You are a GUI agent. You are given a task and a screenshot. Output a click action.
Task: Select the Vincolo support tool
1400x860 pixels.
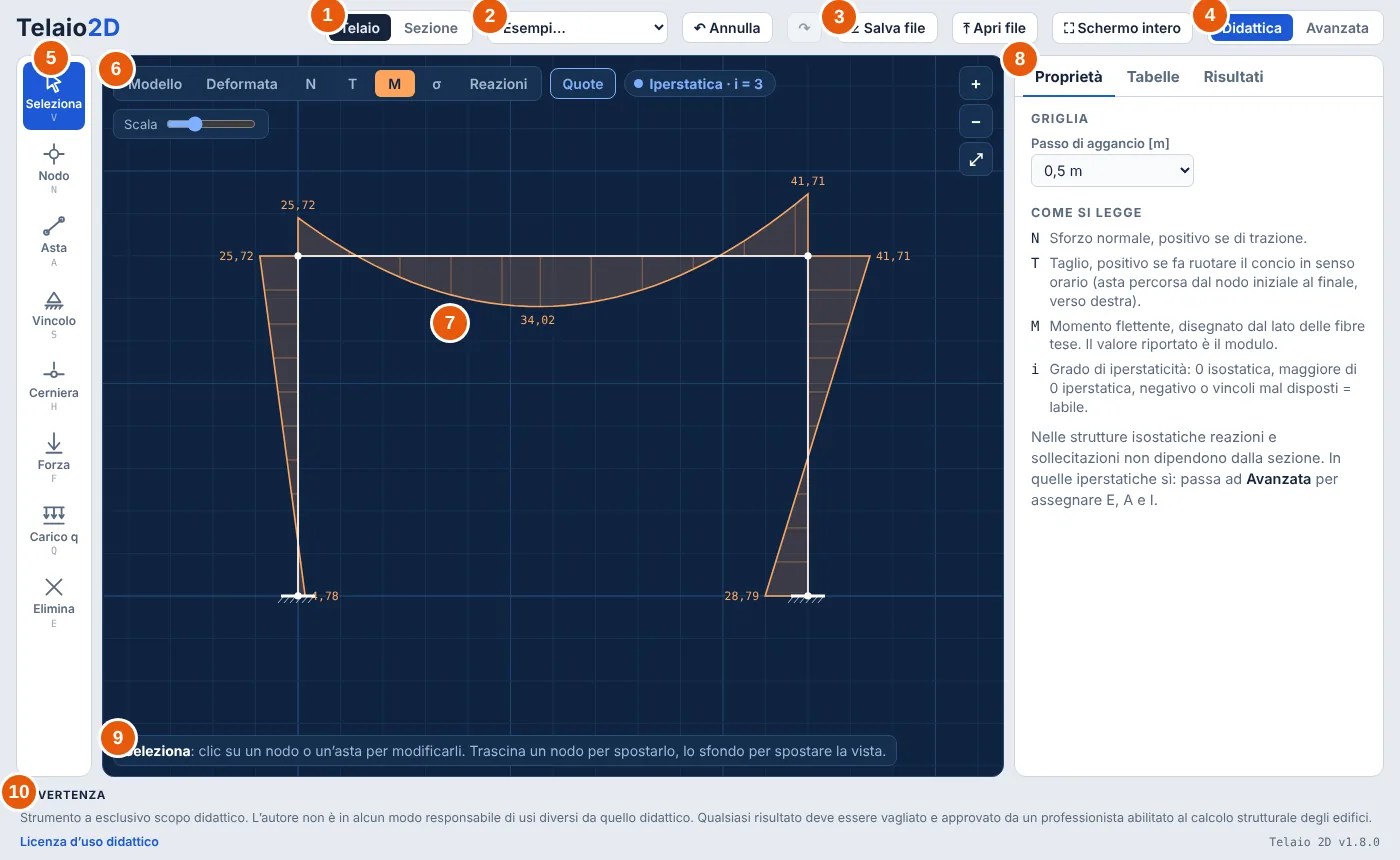(54, 313)
